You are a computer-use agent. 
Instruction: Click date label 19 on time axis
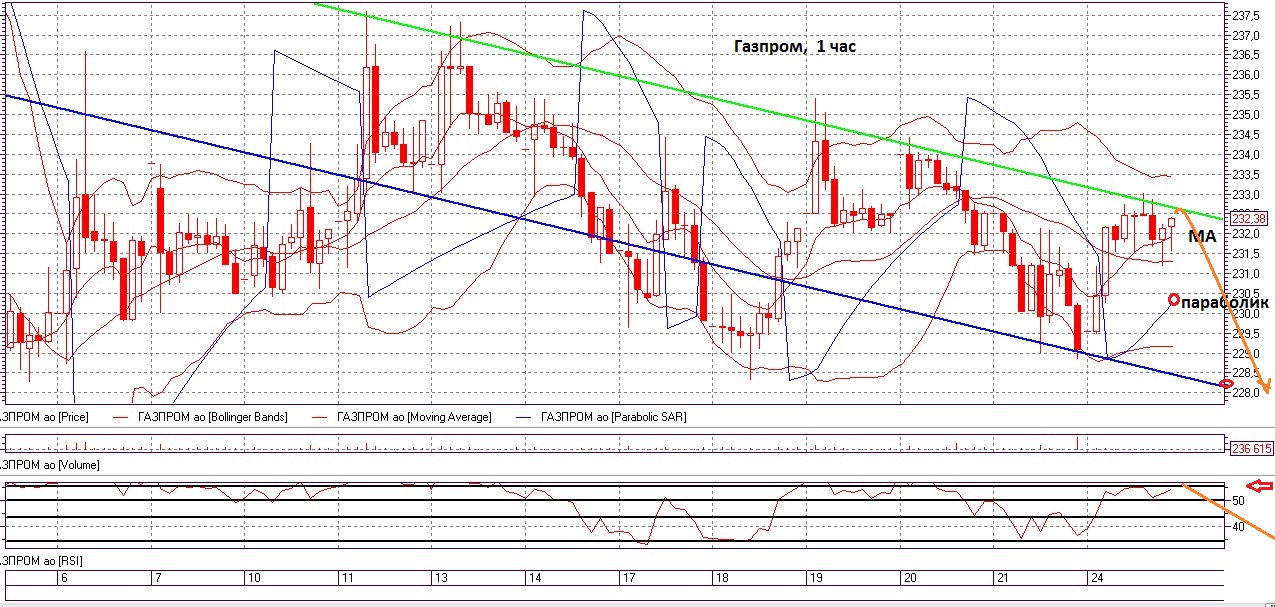coord(815,578)
